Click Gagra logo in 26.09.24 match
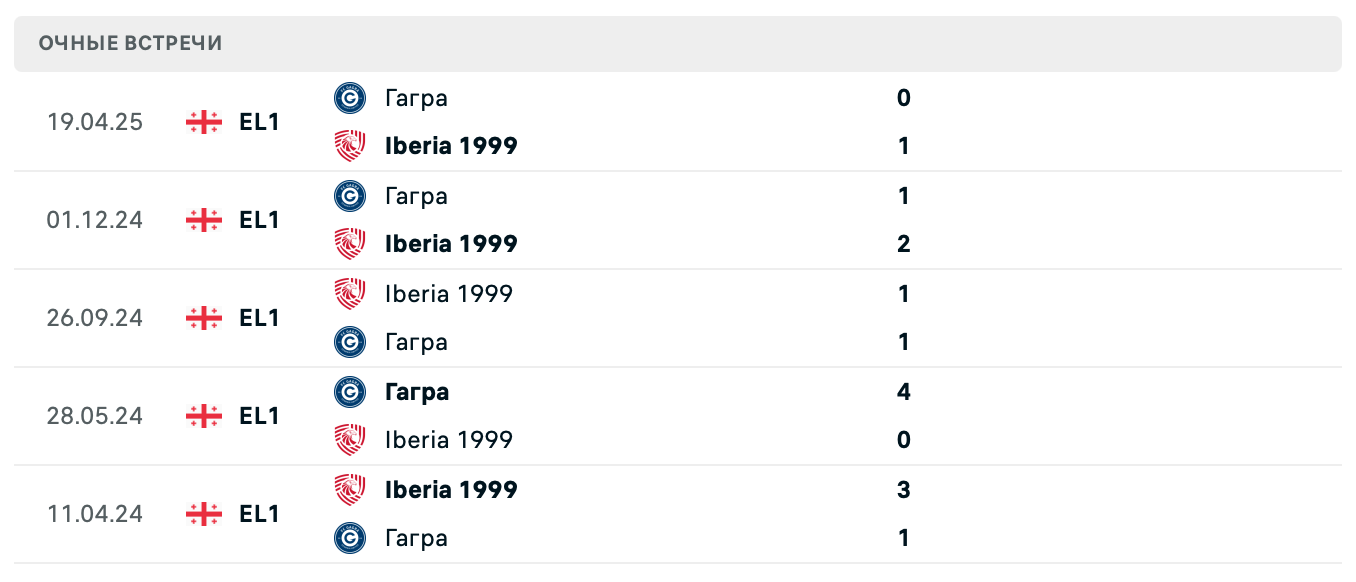 point(350,342)
